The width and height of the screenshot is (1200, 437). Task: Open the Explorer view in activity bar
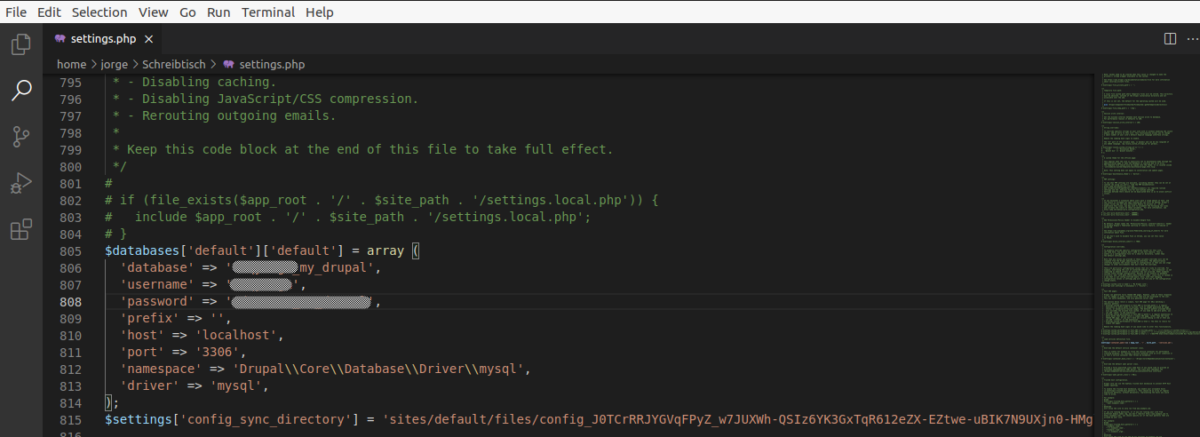21,45
